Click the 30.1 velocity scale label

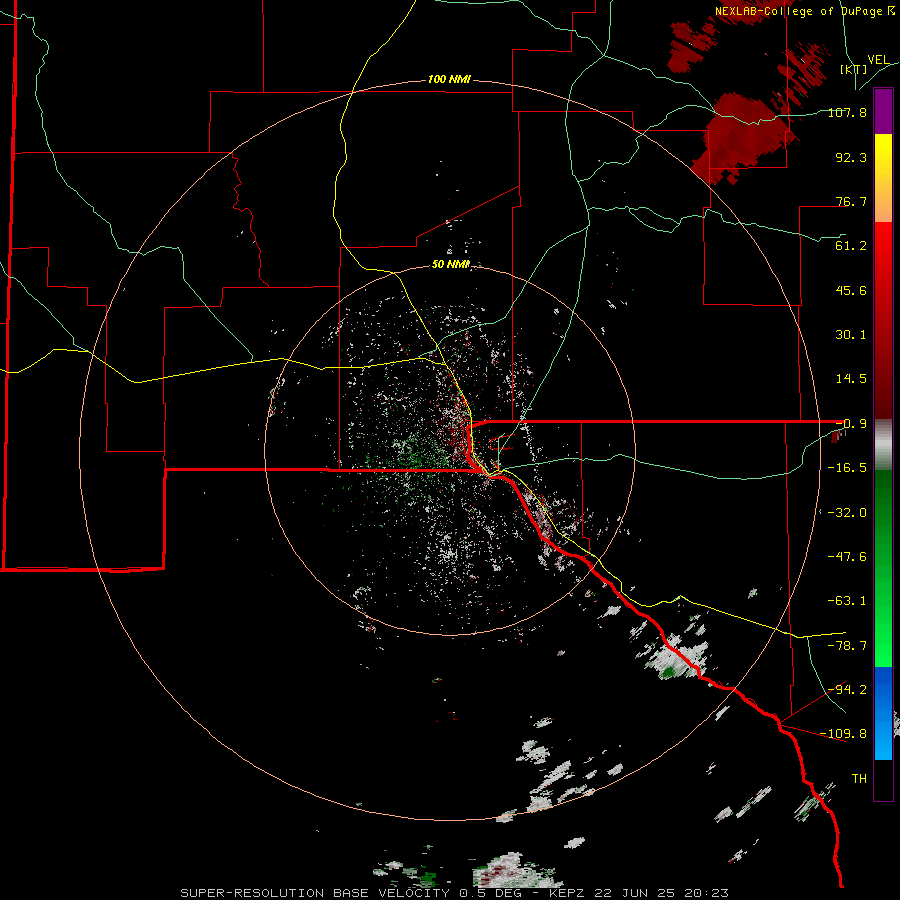pos(851,335)
